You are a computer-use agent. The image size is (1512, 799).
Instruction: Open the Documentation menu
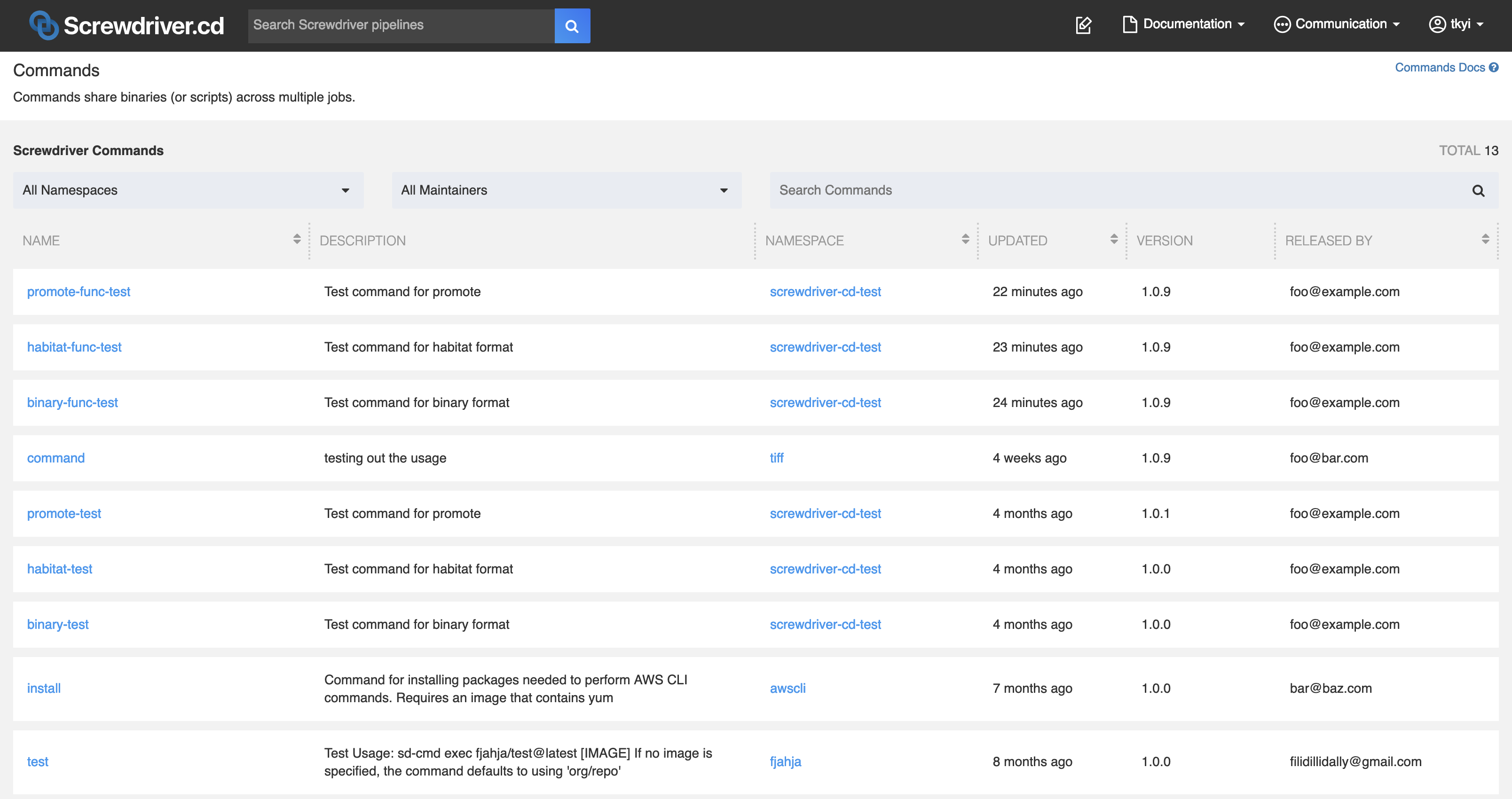click(x=1183, y=24)
